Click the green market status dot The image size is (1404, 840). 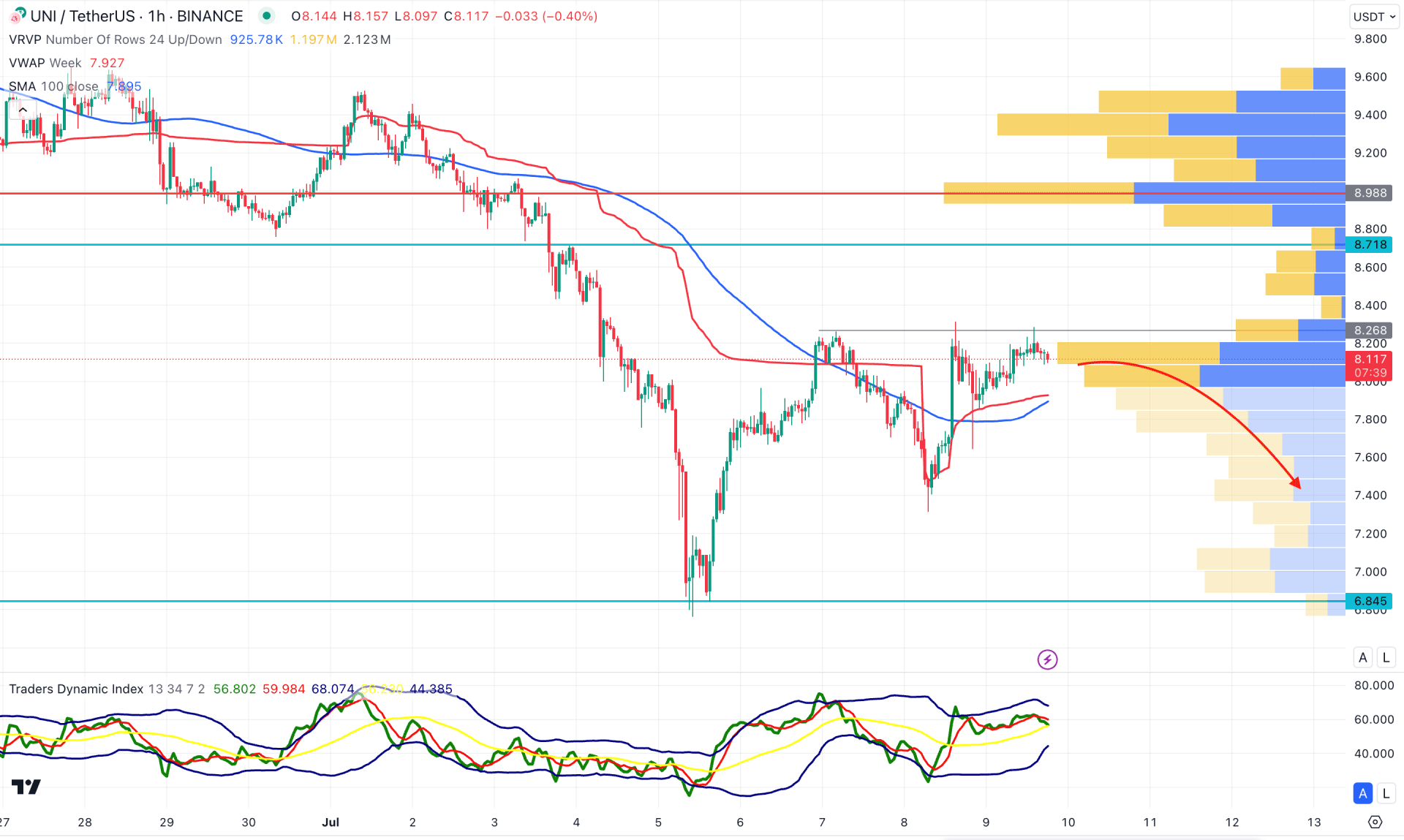point(267,15)
